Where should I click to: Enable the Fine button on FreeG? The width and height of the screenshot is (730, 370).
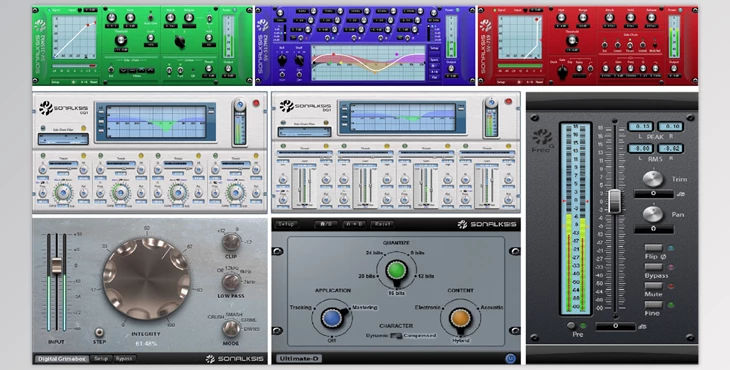click(653, 305)
